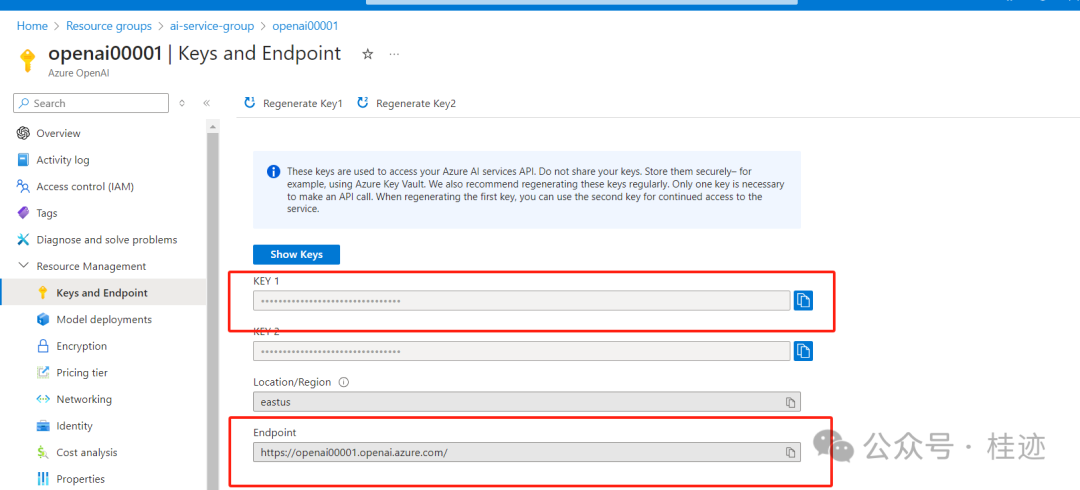
Task: Open Cost analysis
Action: coord(87,453)
